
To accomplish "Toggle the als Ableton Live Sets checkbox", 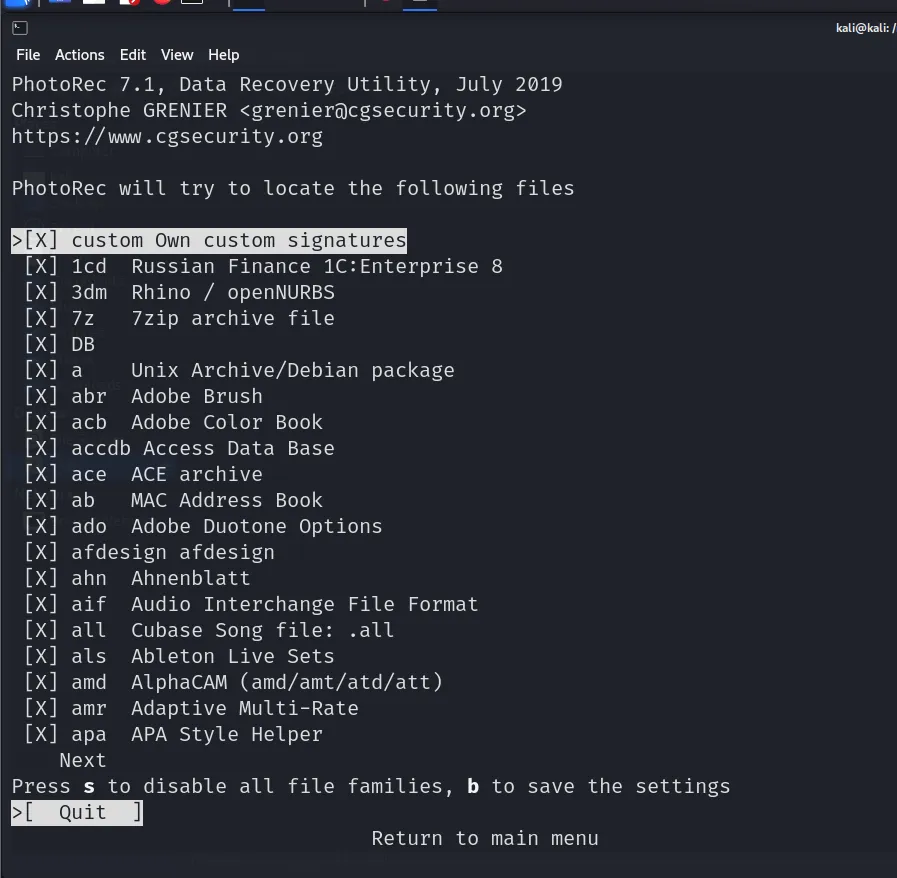I will point(41,656).
